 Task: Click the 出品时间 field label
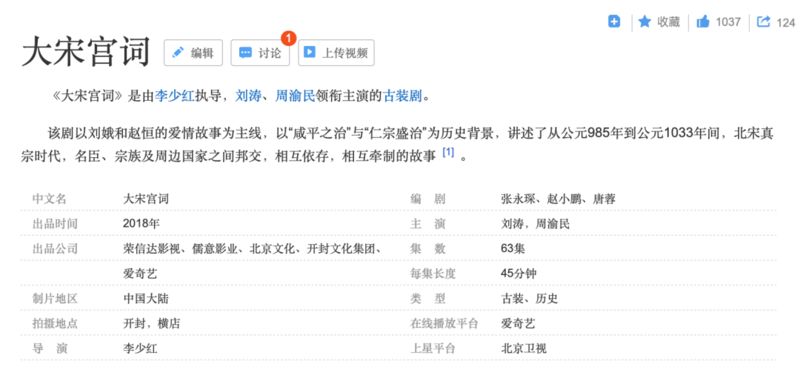point(55,224)
